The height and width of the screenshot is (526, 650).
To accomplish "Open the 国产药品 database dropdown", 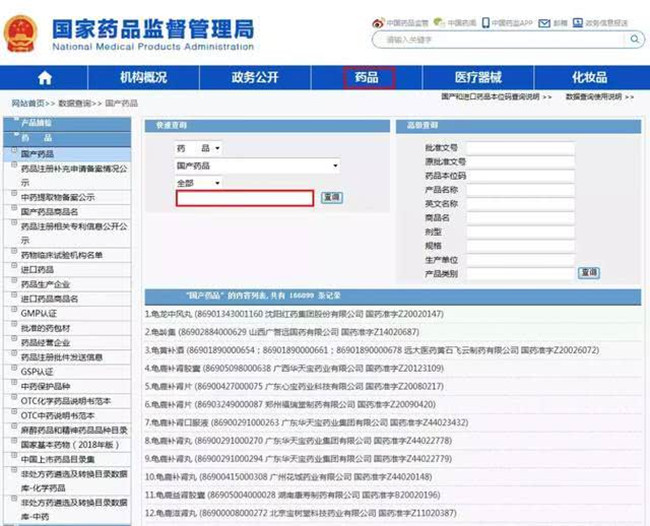I will tap(257, 166).
